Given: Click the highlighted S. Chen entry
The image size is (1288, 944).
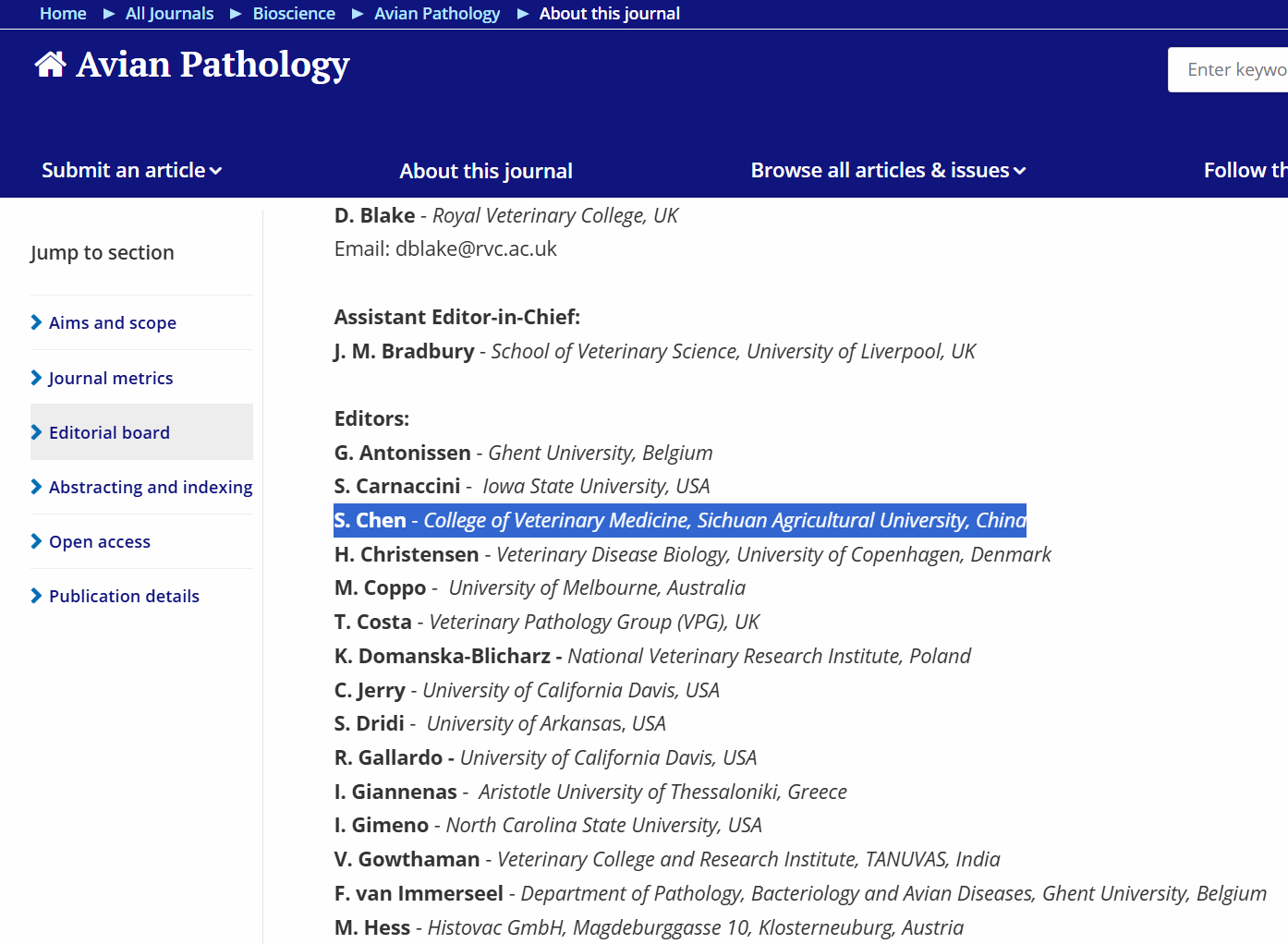Looking at the screenshot, I should pyautogui.click(x=680, y=520).
